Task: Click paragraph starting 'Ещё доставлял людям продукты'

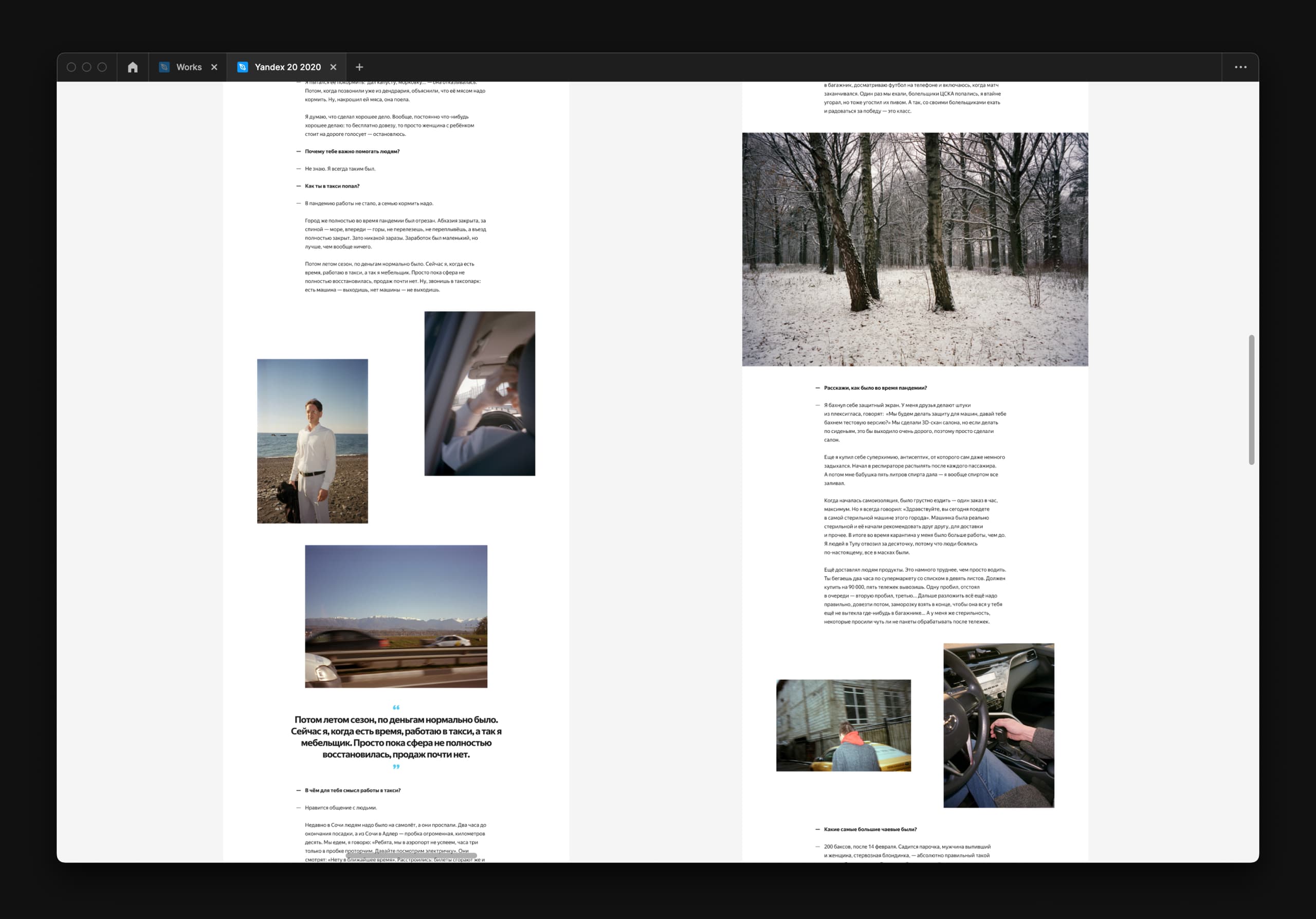Action: click(x=915, y=596)
